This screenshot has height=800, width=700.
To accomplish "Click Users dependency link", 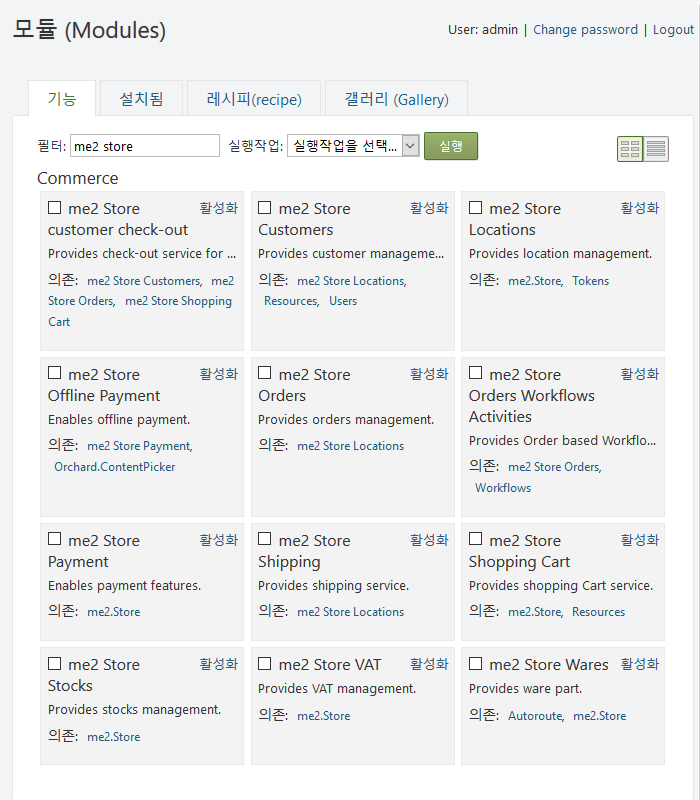I will click(343, 301).
